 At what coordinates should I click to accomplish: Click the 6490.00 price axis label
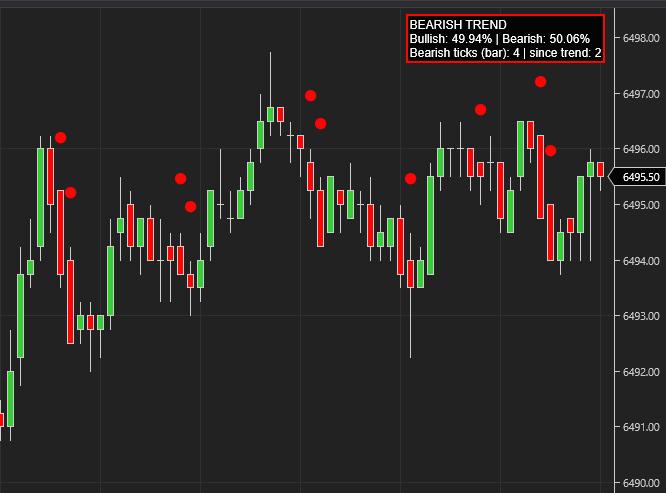(641, 483)
